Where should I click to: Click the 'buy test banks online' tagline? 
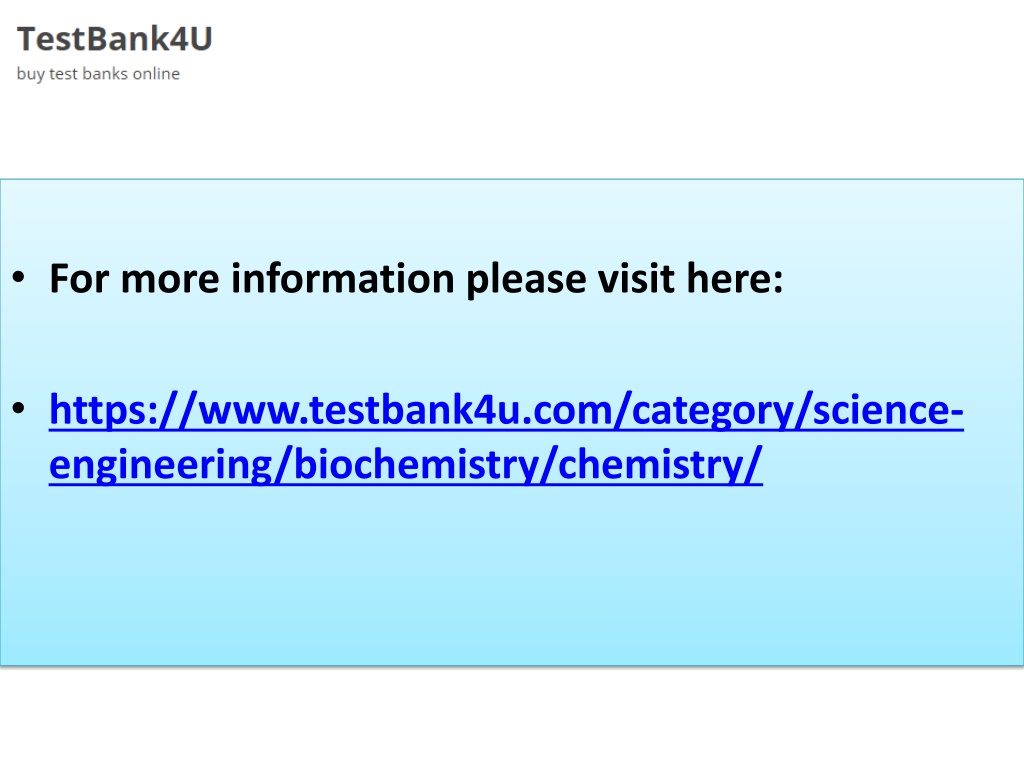pyautogui.click(x=98, y=74)
